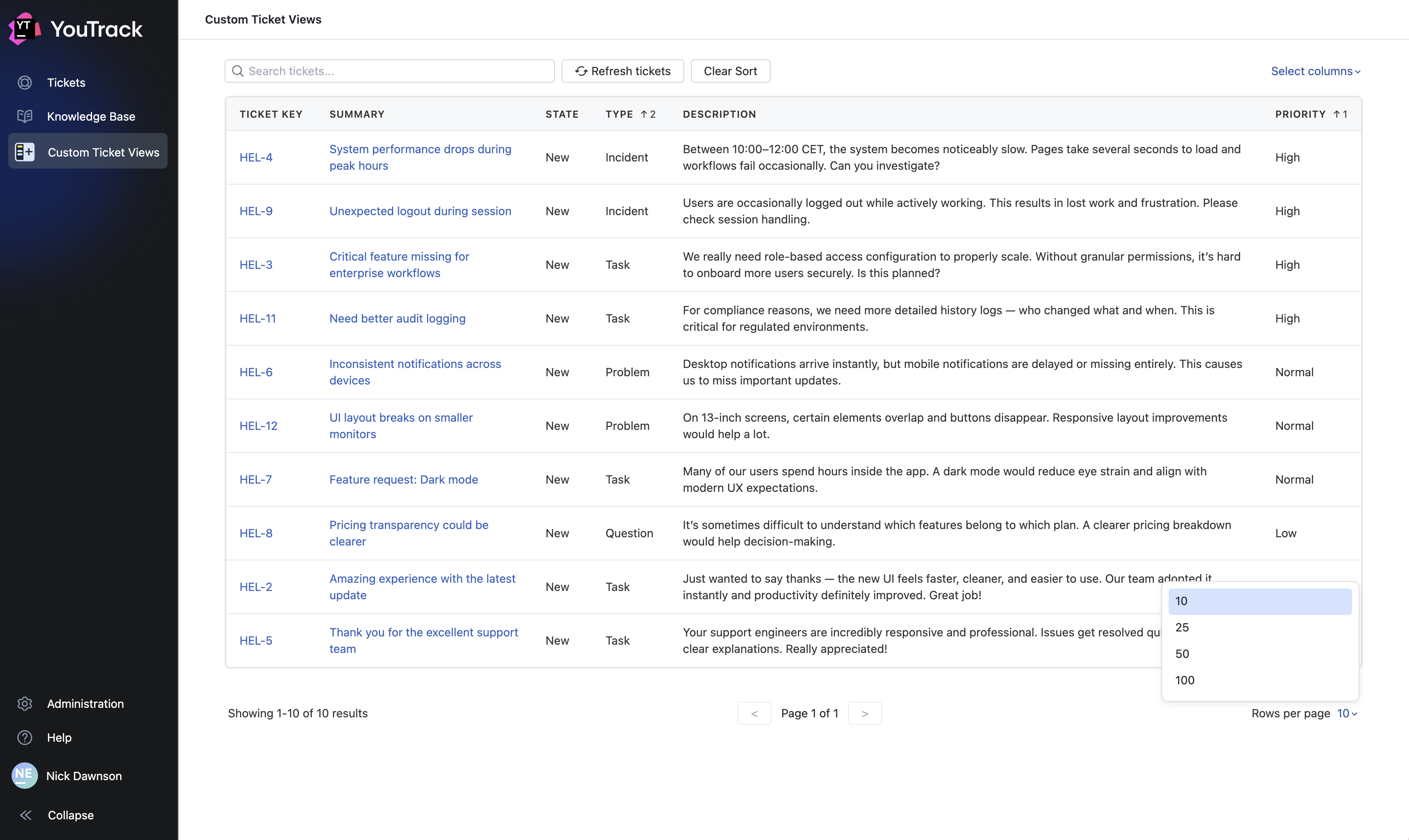Open 'Need better audit logging' summary
The image size is (1409, 840).
pos(397,319)
